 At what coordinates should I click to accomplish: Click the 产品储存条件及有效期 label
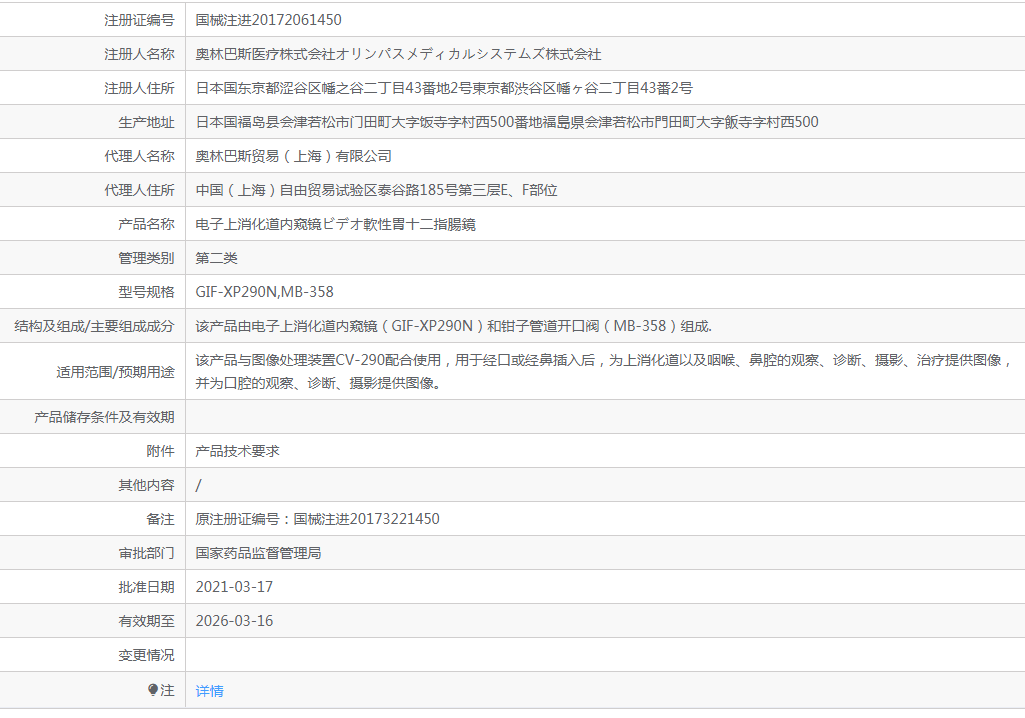tap(104, 417)
